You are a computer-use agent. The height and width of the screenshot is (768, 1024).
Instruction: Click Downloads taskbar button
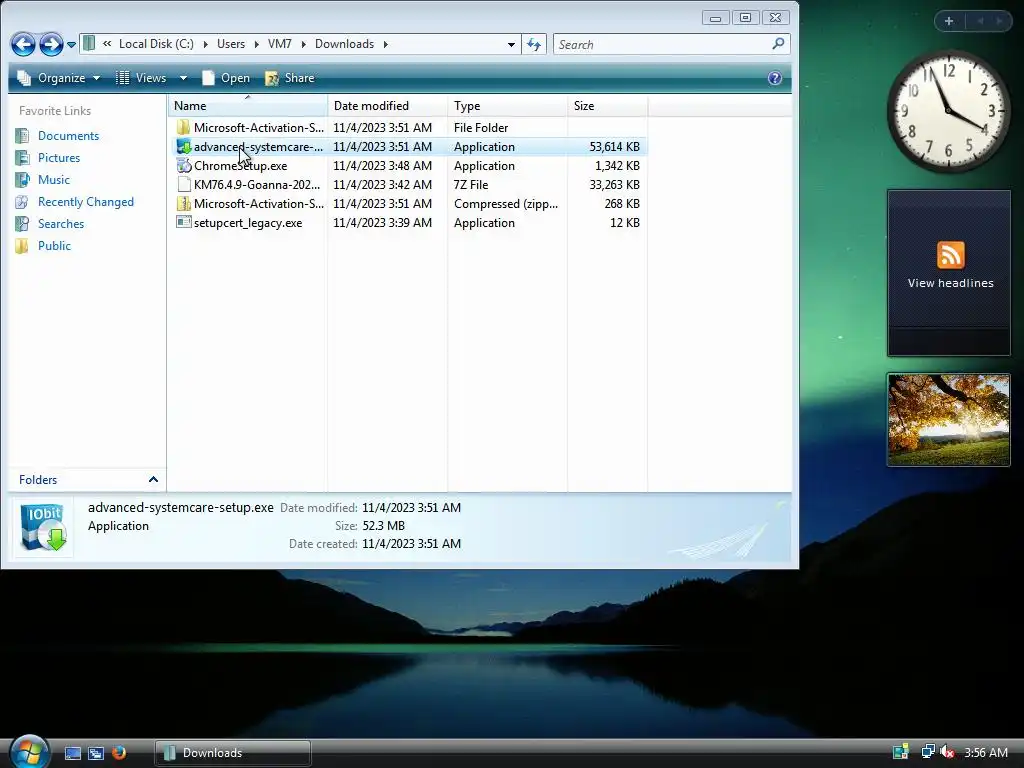[x=232, y=753]
